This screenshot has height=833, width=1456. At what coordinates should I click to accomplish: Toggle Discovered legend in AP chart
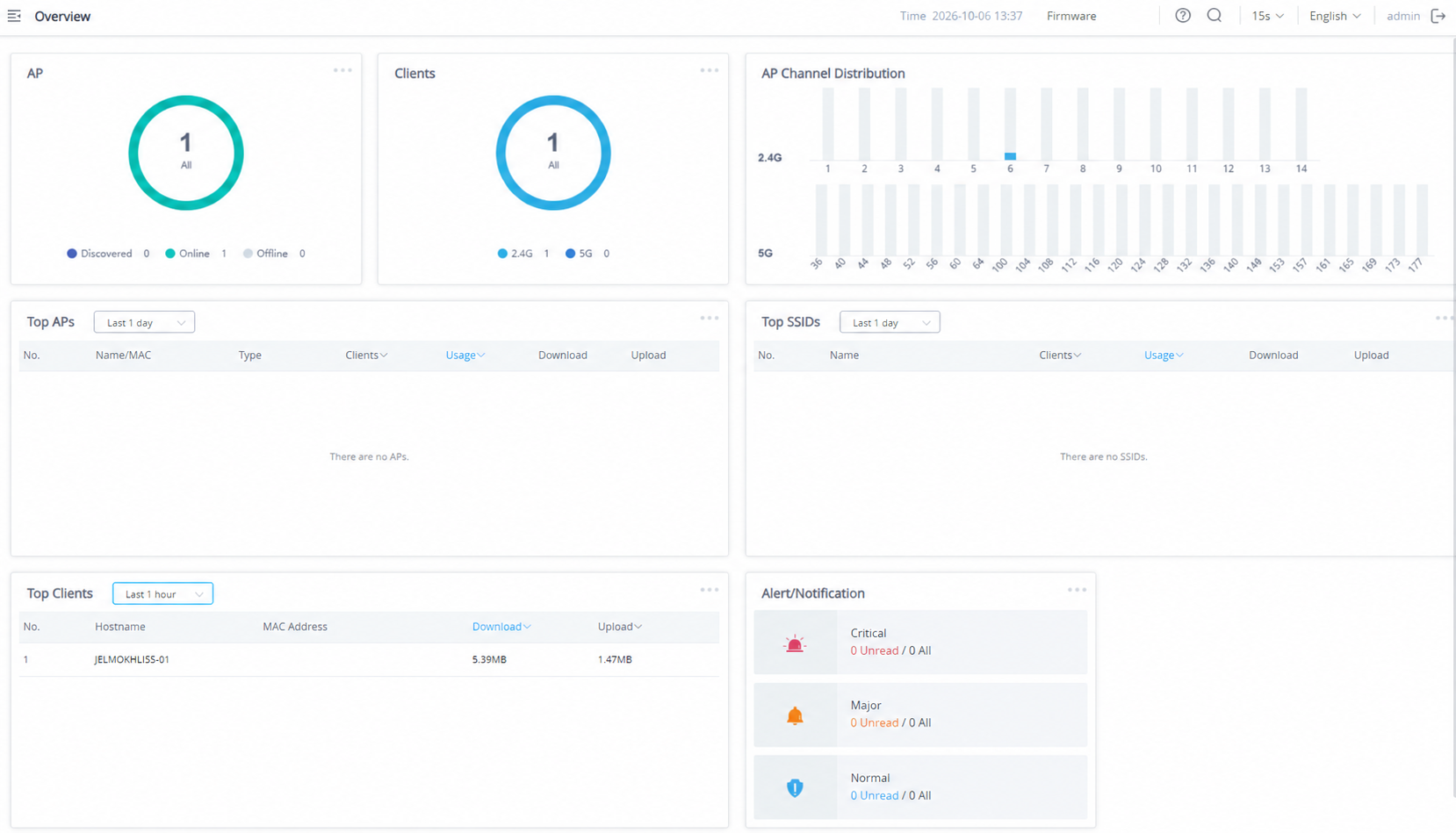pyautogui.click(x=108, y=254)
